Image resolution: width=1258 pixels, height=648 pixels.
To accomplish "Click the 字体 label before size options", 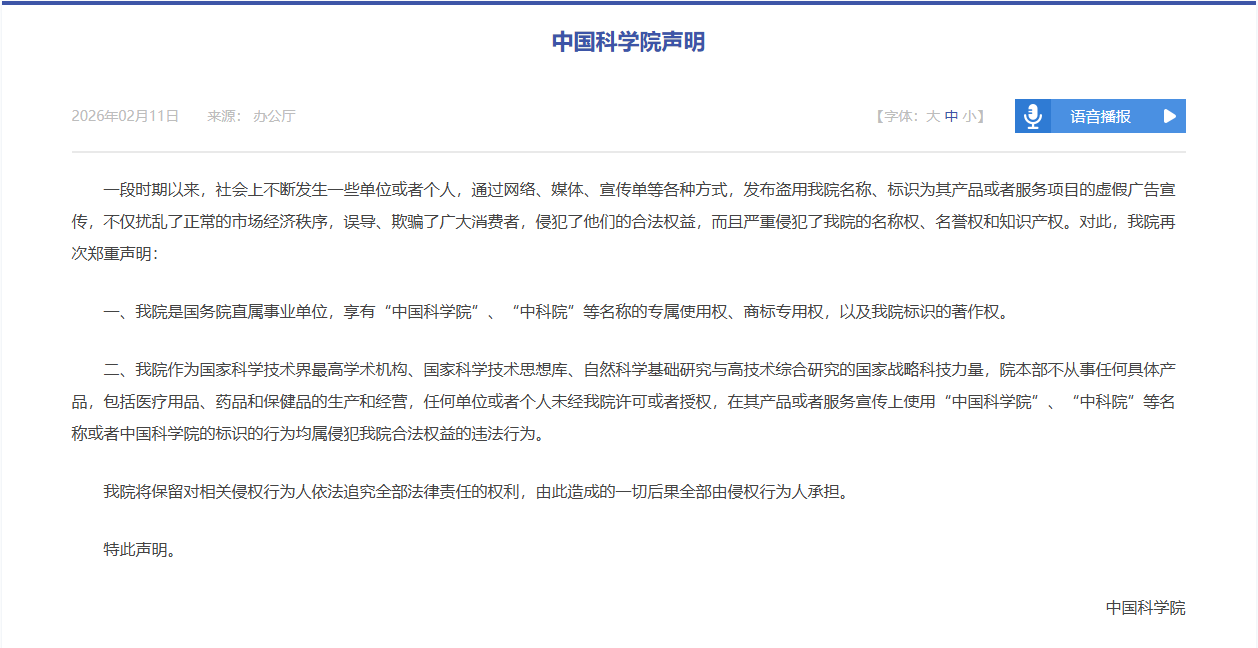I will tap(897, 116).
